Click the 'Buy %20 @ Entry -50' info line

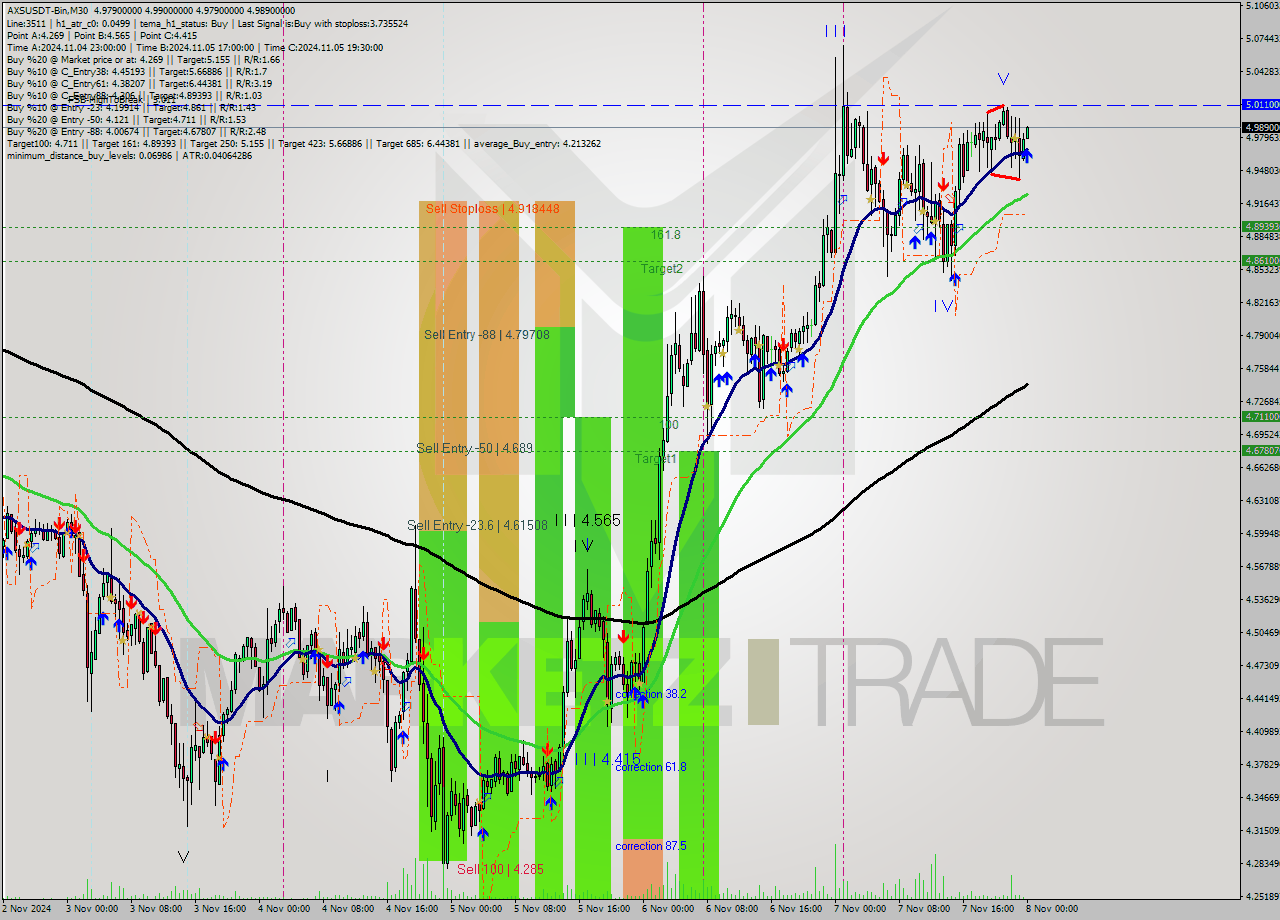coord(126,119)
